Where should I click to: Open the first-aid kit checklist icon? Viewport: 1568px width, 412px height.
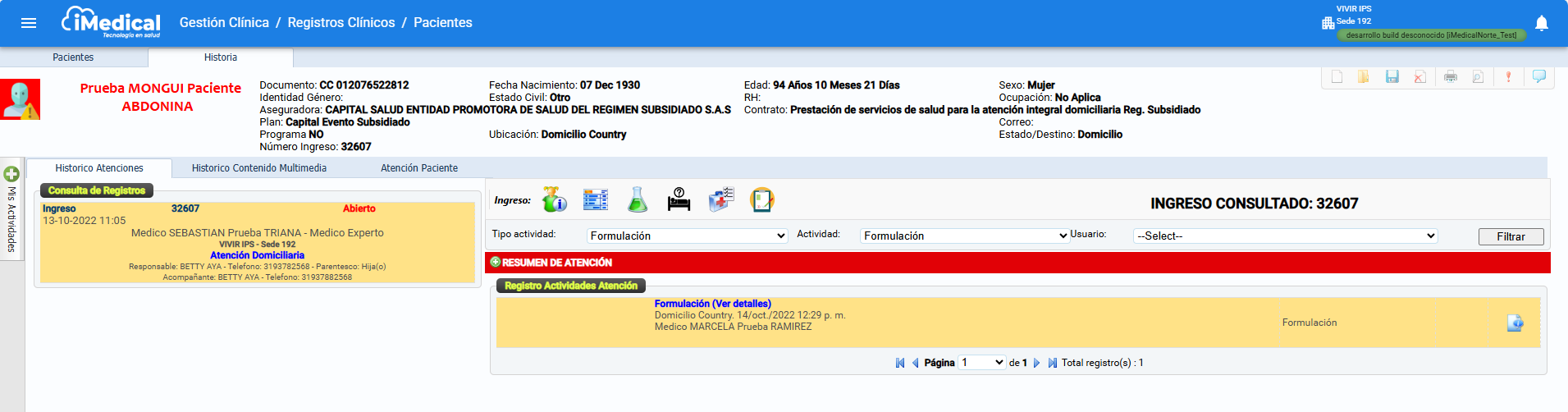[720, 199]
